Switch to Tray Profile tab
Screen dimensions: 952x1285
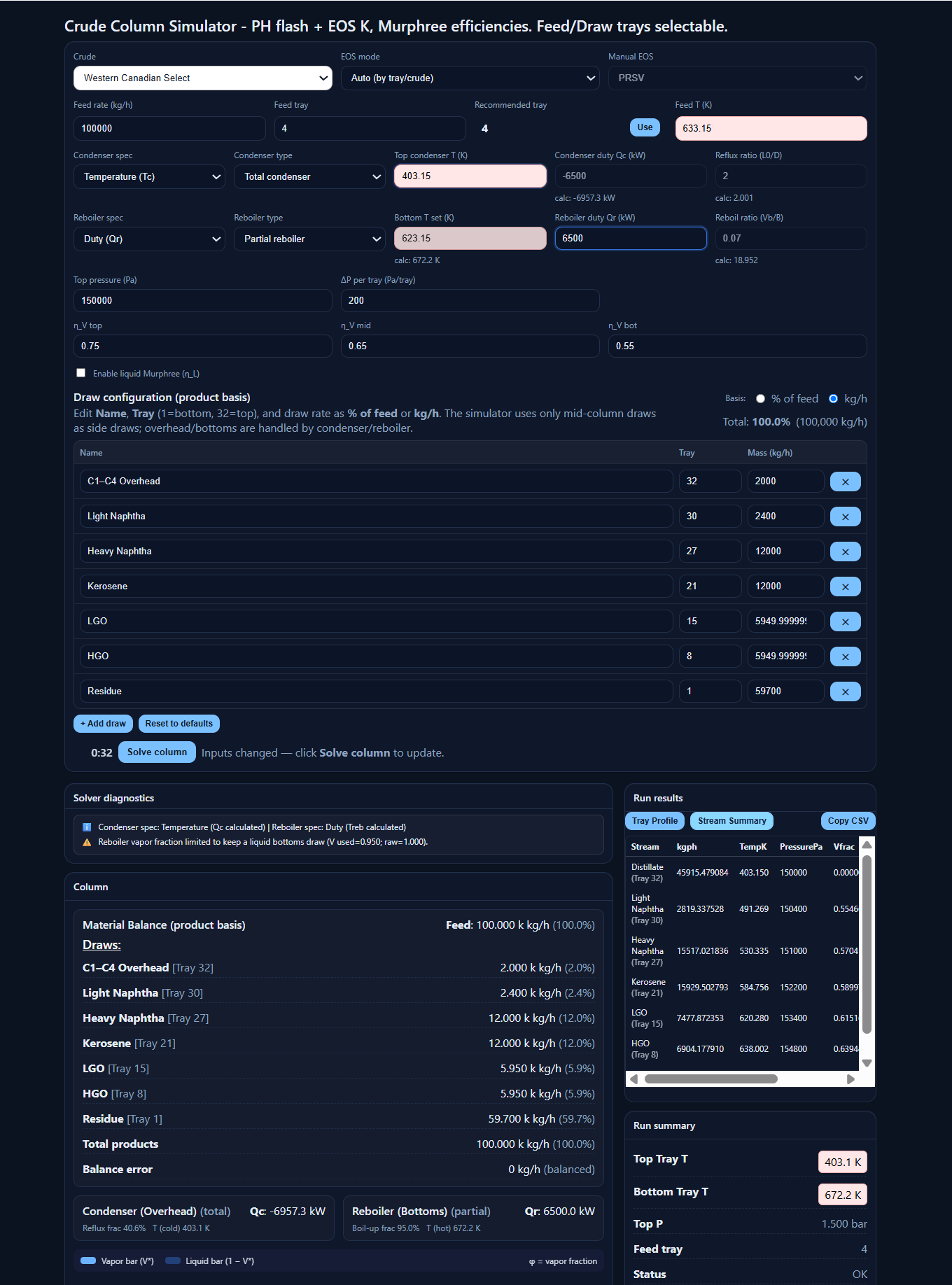coord(654,821)
